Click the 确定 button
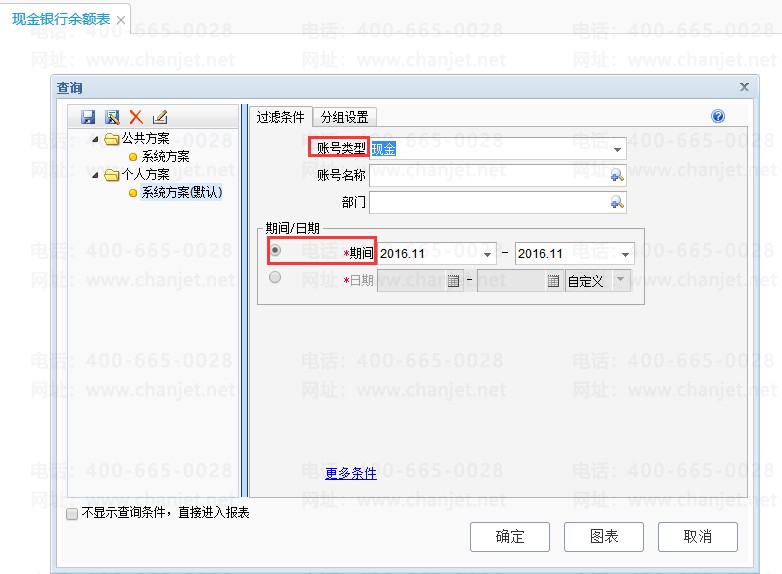 tap(510, 537)
